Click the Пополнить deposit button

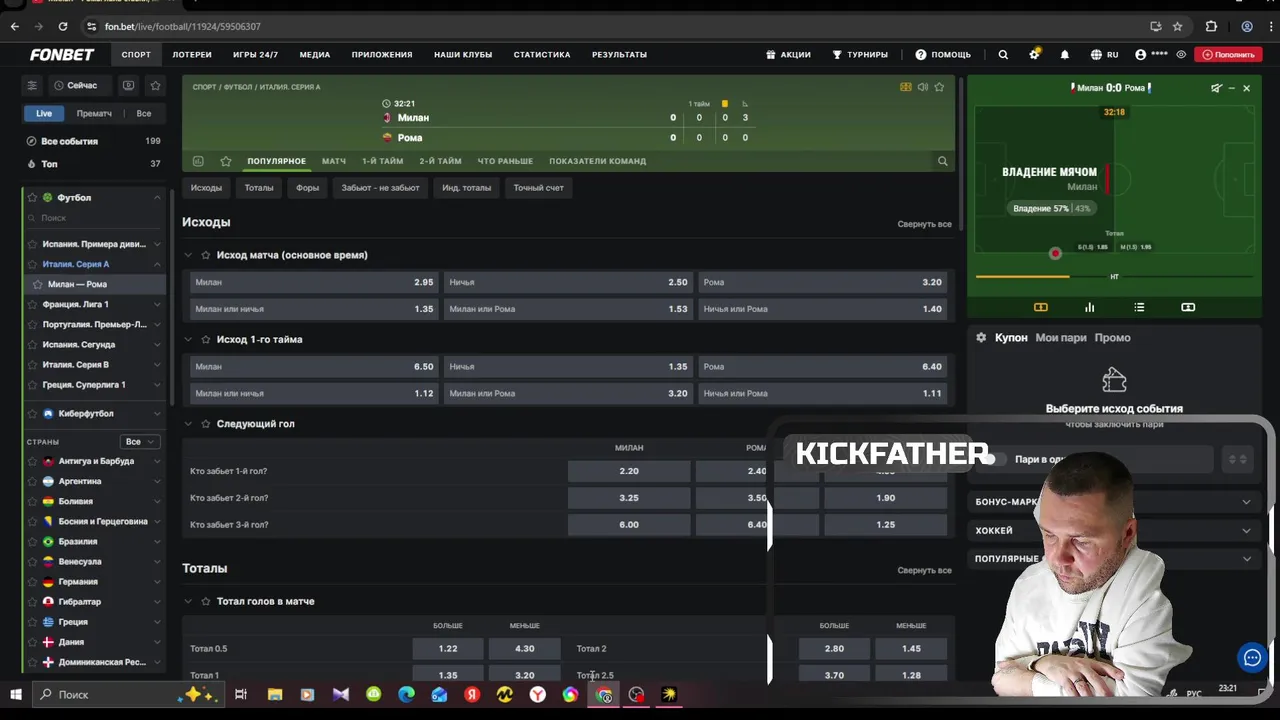pos(1229,55)
